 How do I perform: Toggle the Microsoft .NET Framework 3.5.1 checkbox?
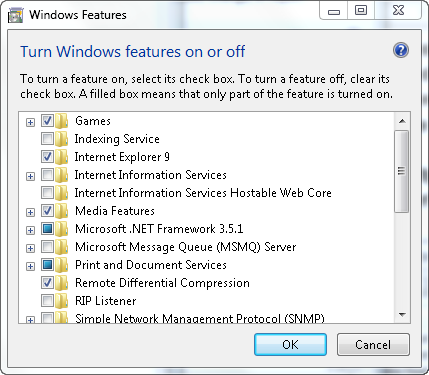pos(47,229)
